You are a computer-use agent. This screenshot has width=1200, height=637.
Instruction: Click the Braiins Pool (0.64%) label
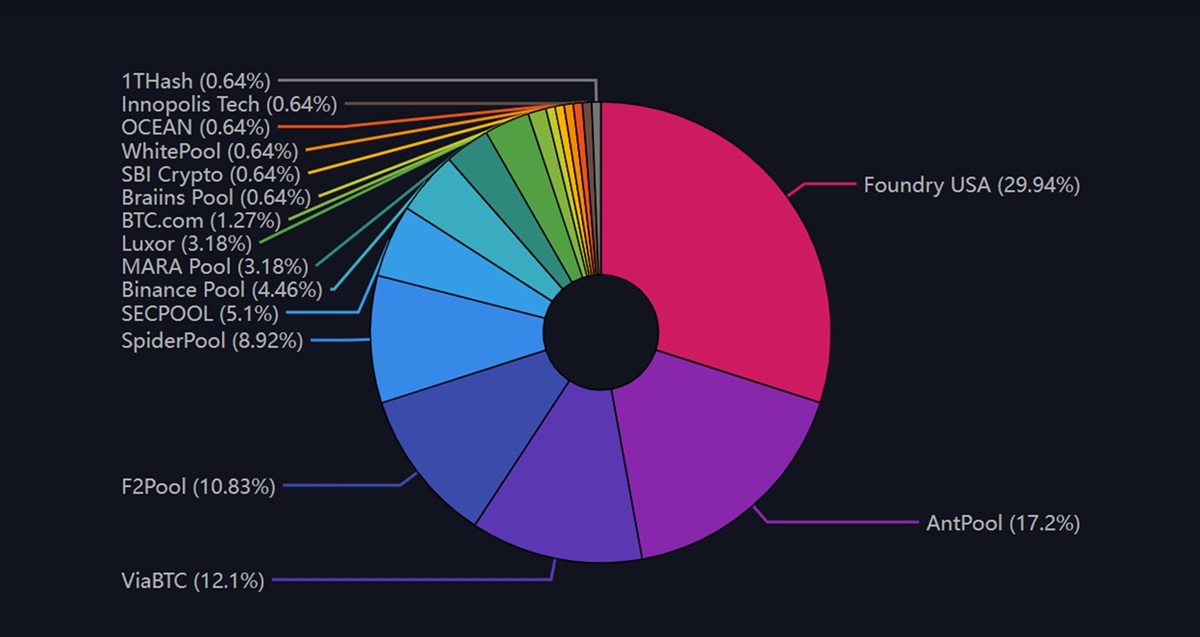click(216, 197)
